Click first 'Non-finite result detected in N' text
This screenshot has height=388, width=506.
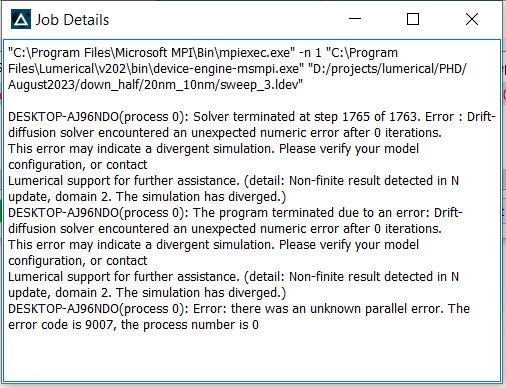374,181
